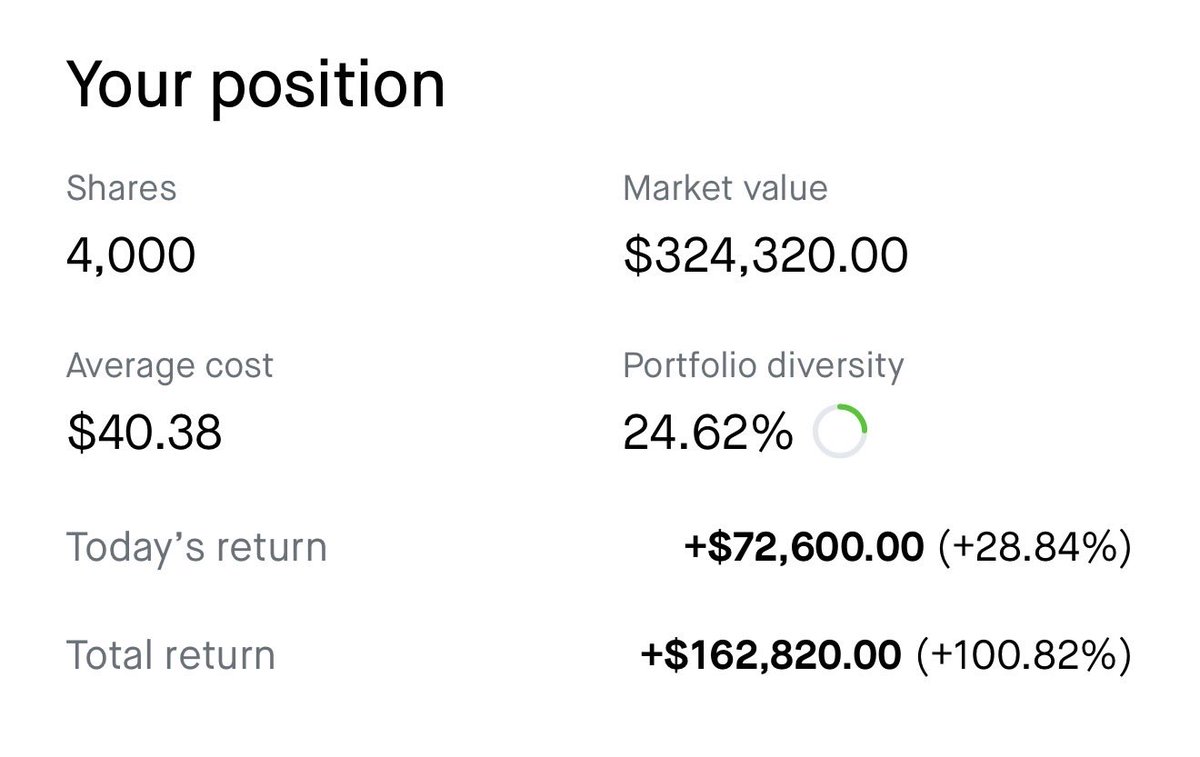1200x757 pixels.
Task: Tap the dollar sign in market value
Action: (636, 255)
